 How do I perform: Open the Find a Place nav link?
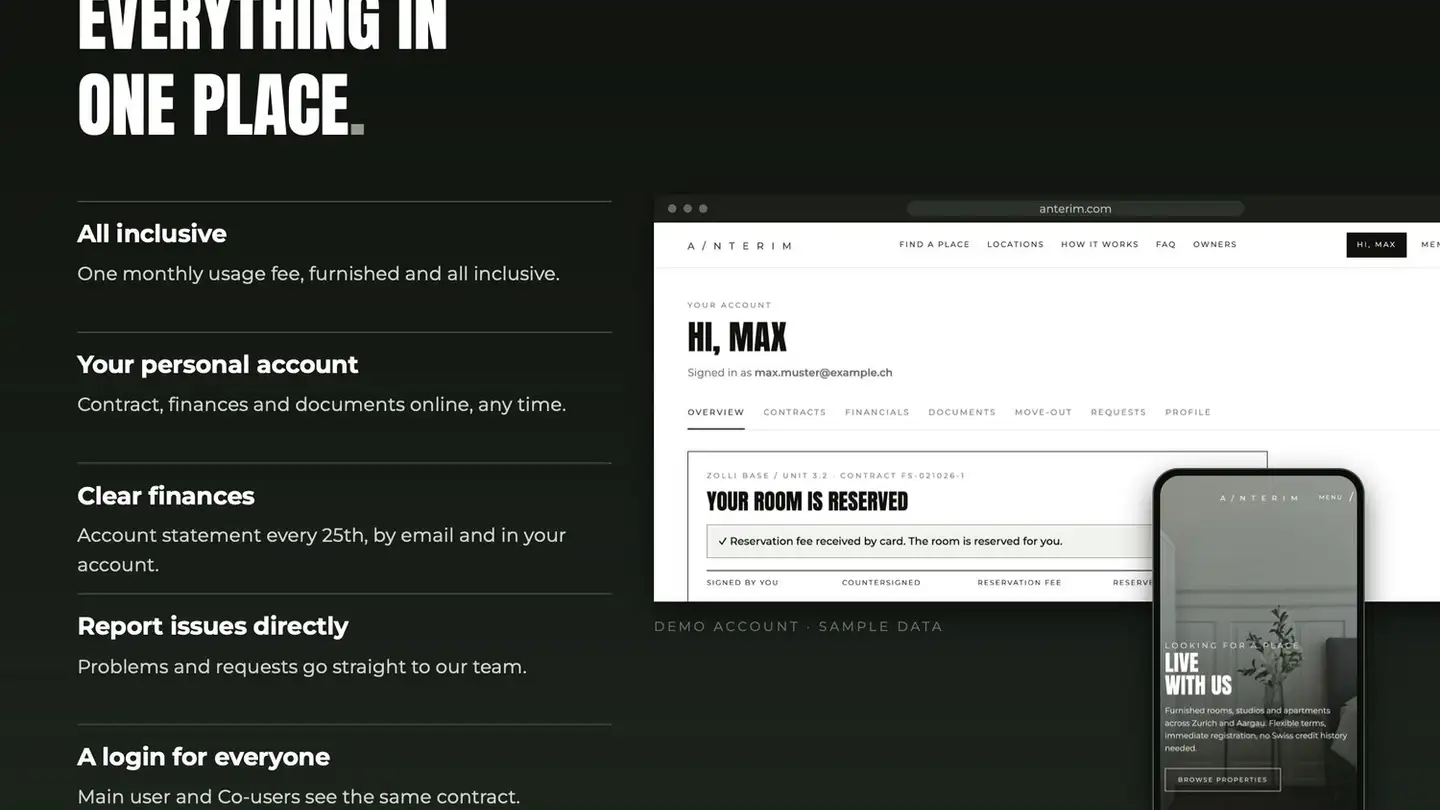coord(934,245)
